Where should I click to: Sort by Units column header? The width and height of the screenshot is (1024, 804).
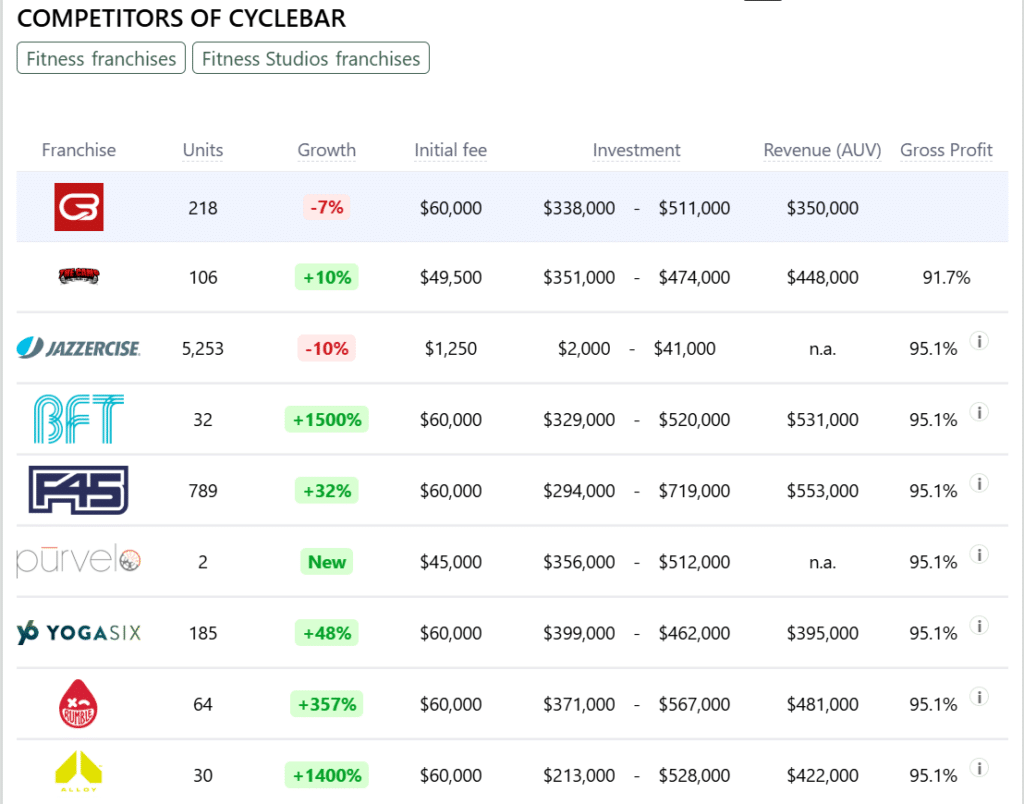coord(202,150)
